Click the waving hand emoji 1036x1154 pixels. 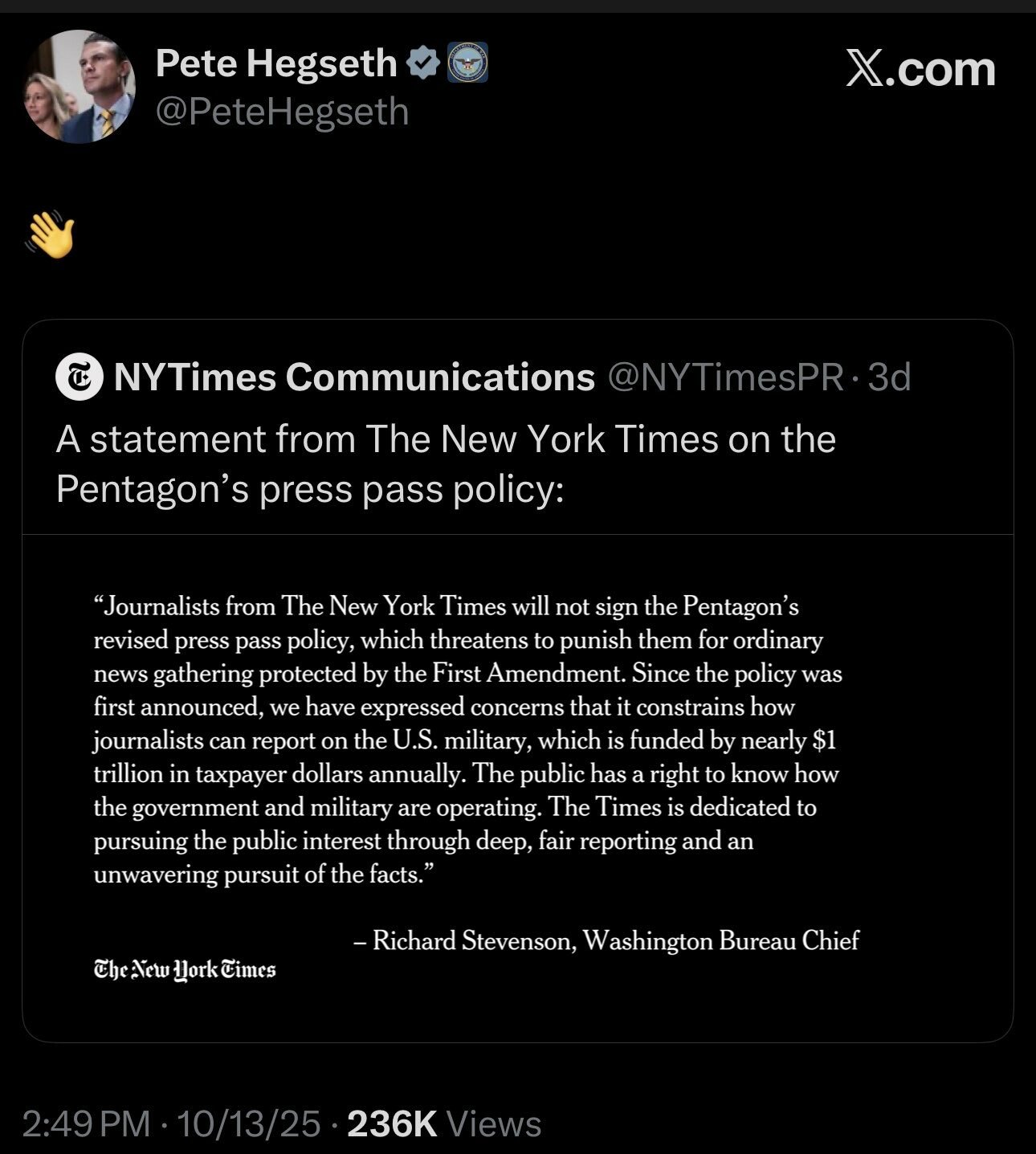pos(51,234)
